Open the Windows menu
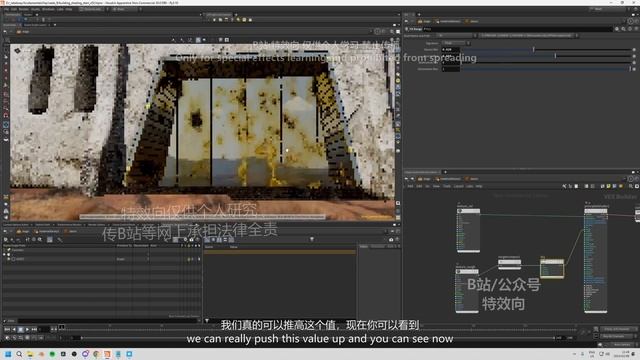This screenshot has width=640, height=360. pos(48,9)
